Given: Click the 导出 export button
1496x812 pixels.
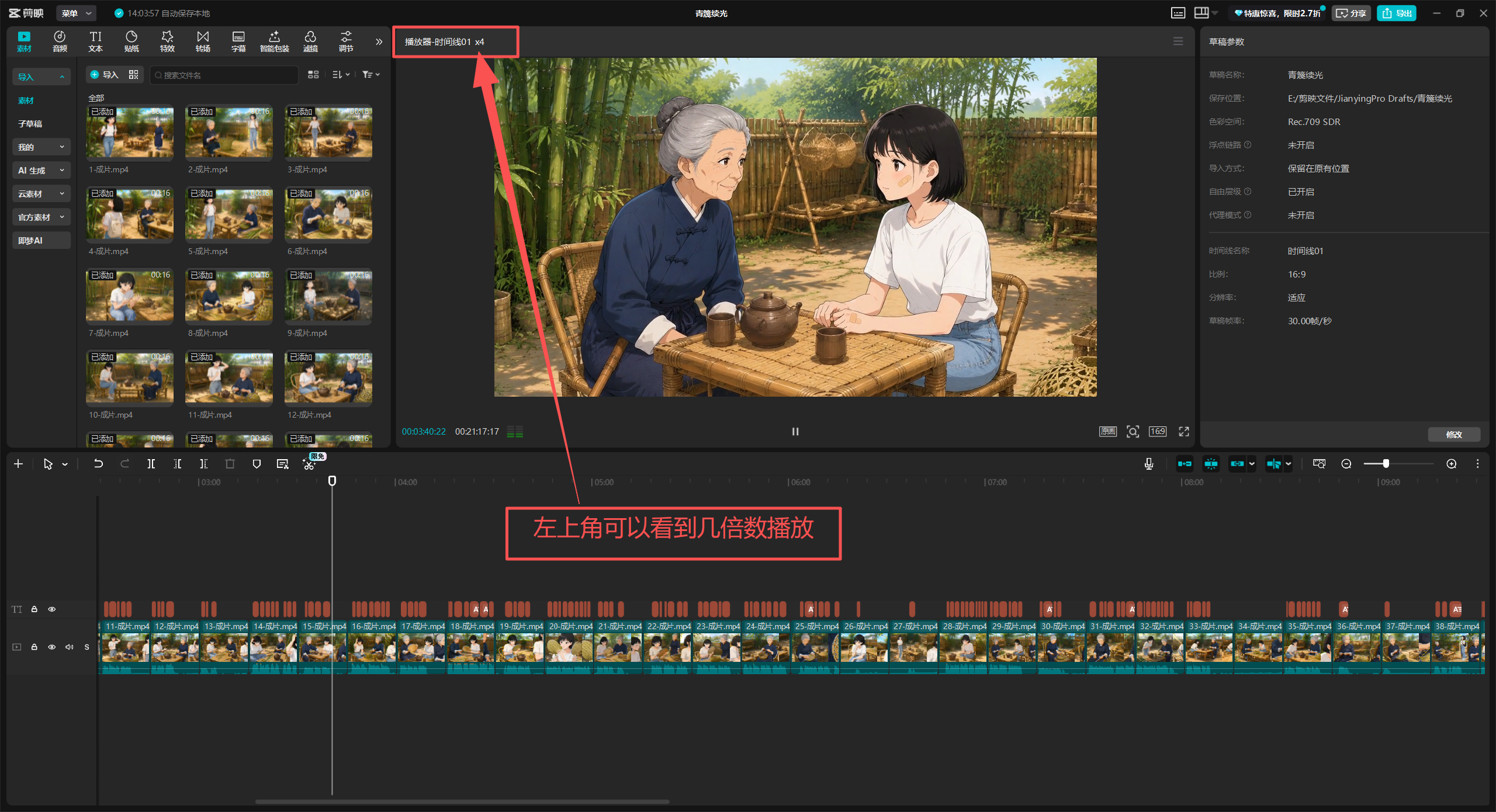Looking at the screenshot, I should 1397,13.
